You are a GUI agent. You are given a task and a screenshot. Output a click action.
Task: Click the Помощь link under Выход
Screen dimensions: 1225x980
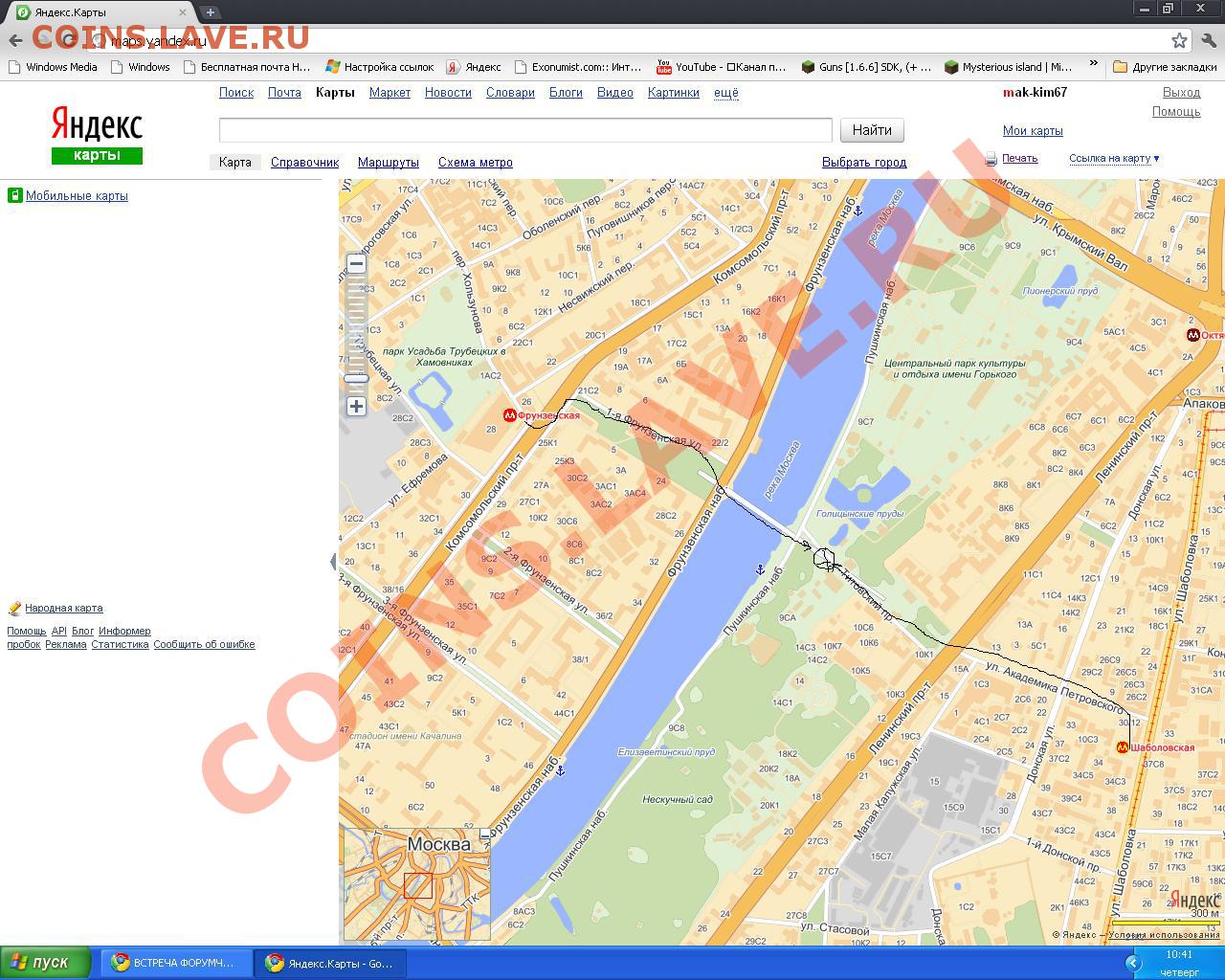pyautogui.click(x=1176, y=112)
